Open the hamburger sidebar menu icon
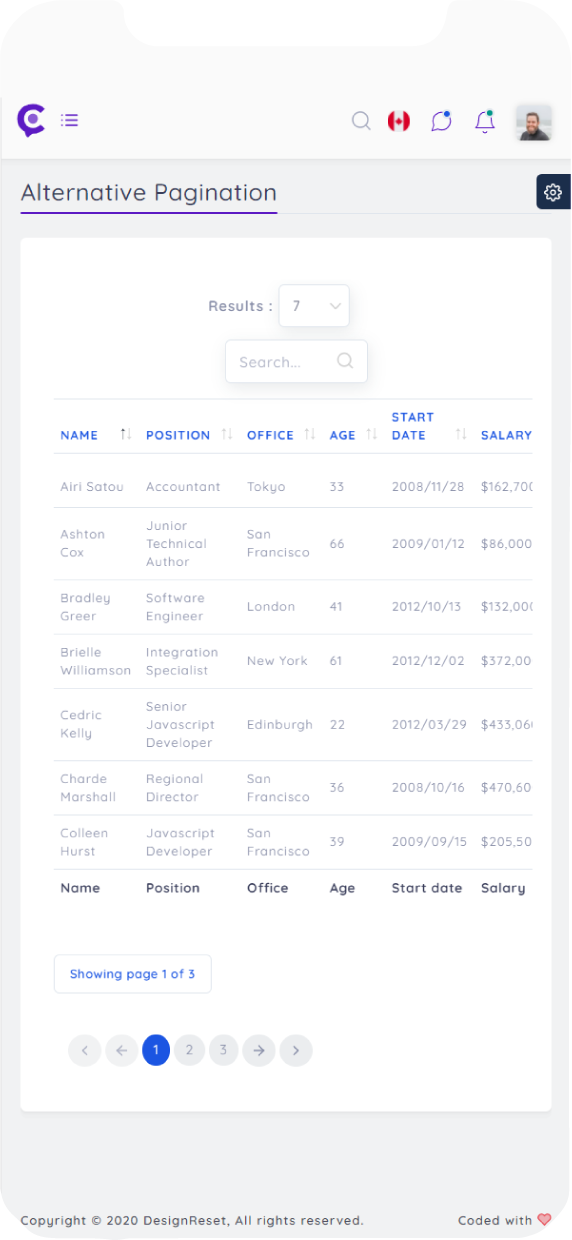 coord(69,120)
